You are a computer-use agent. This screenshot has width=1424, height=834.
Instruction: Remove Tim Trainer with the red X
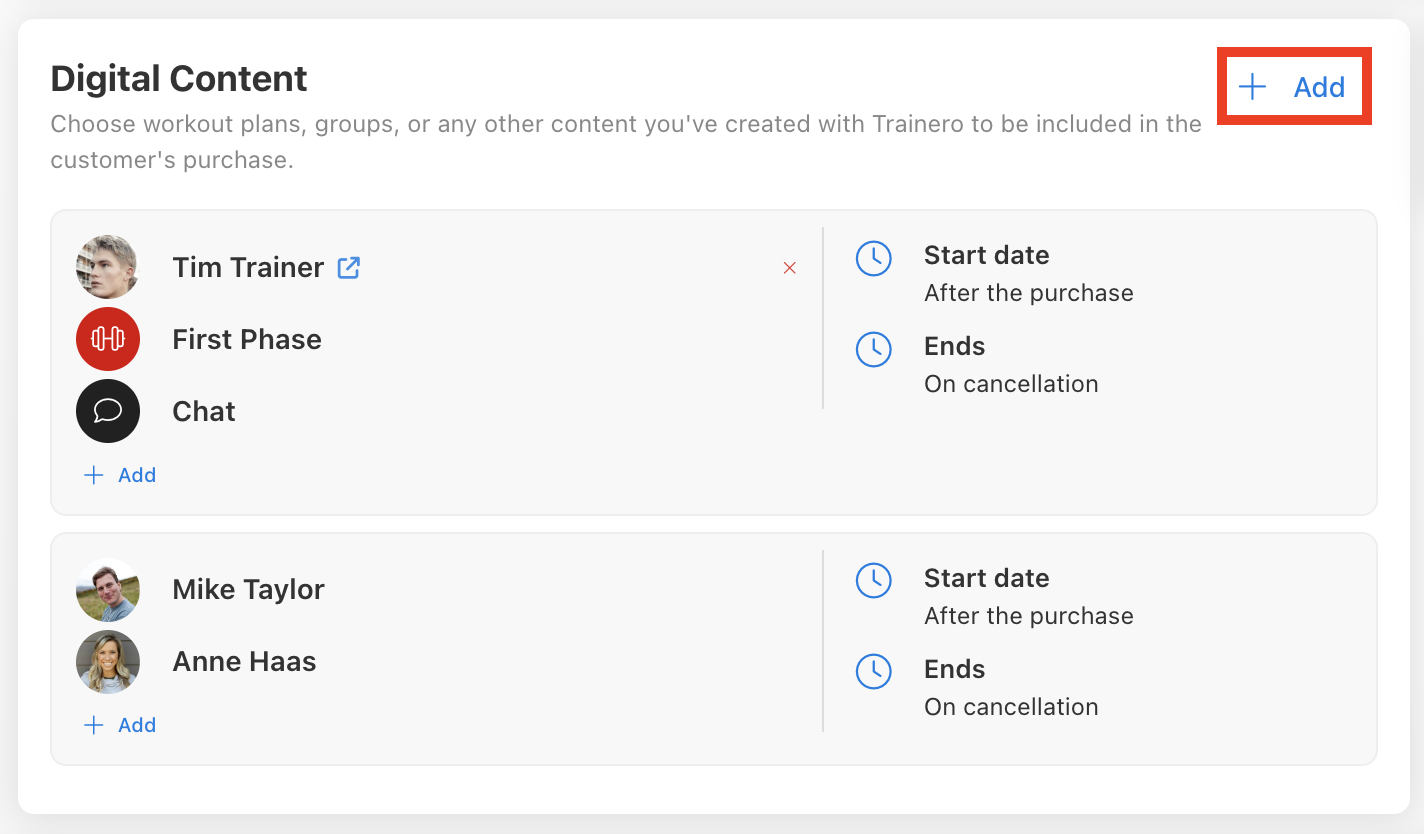click(790, 267)
